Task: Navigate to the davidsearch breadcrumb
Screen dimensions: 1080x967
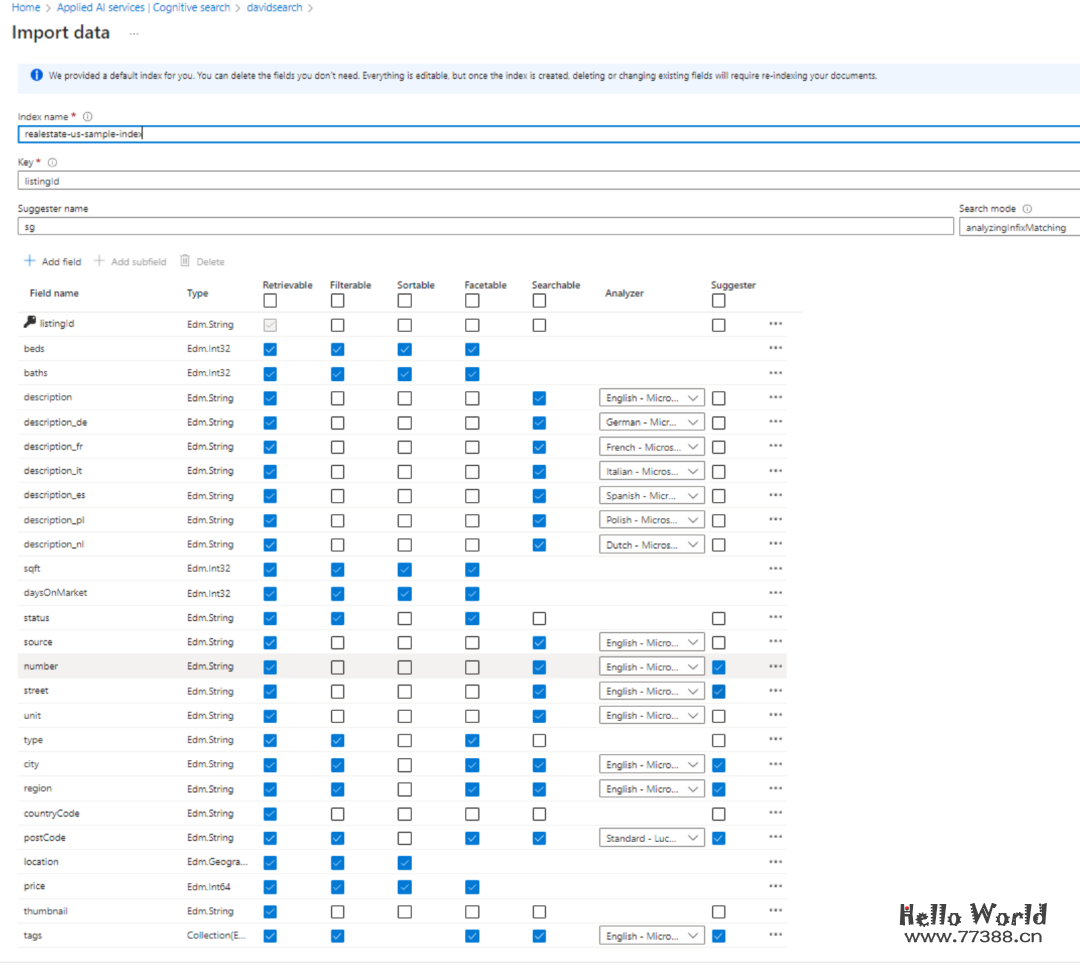Action: [274, 8]
